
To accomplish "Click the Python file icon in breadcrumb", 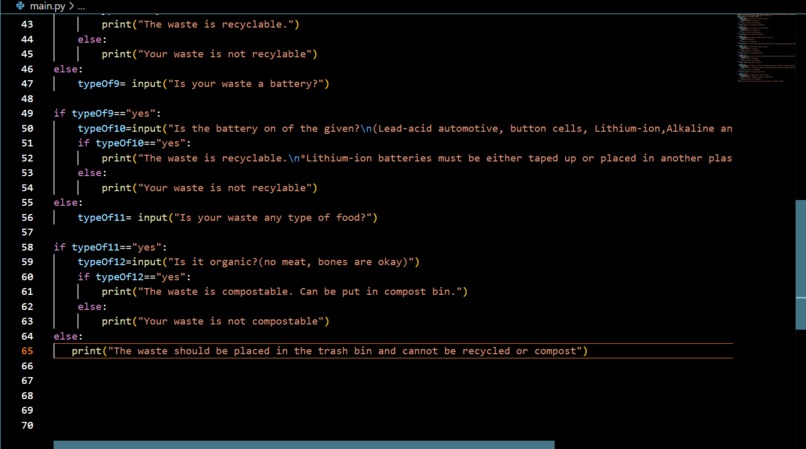I will [20, 6].
